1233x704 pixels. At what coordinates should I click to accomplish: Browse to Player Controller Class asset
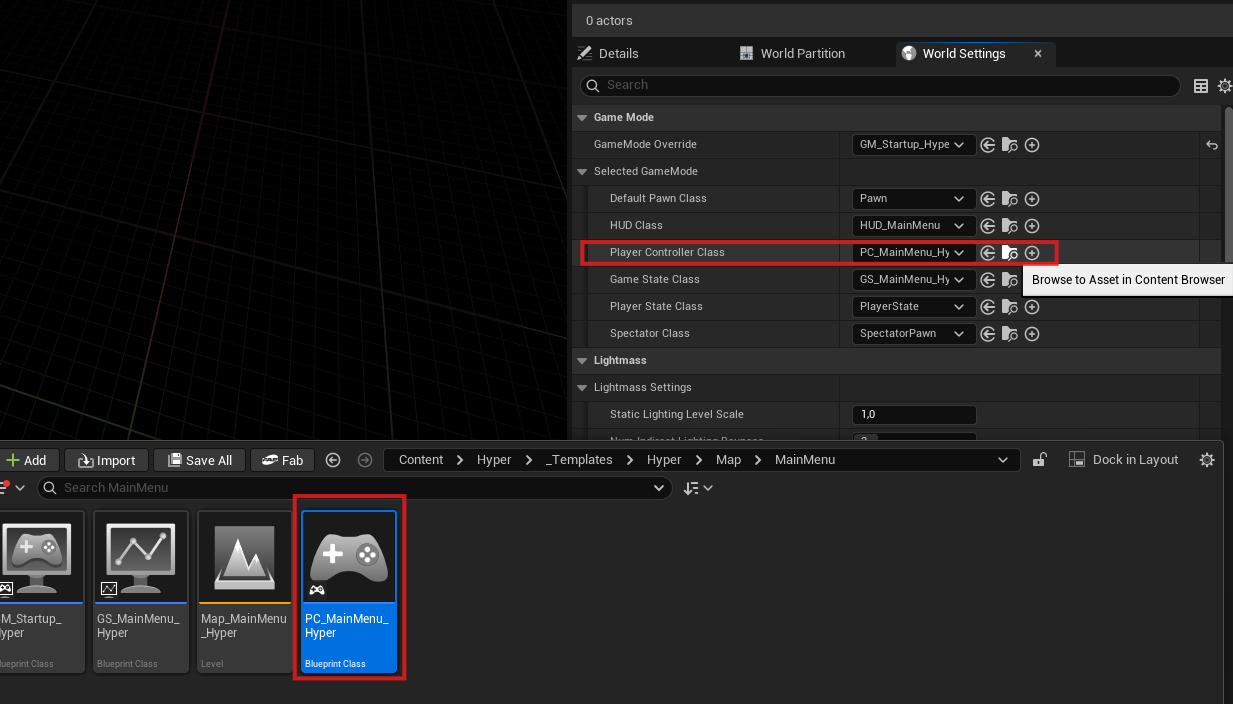[1010, 253]
